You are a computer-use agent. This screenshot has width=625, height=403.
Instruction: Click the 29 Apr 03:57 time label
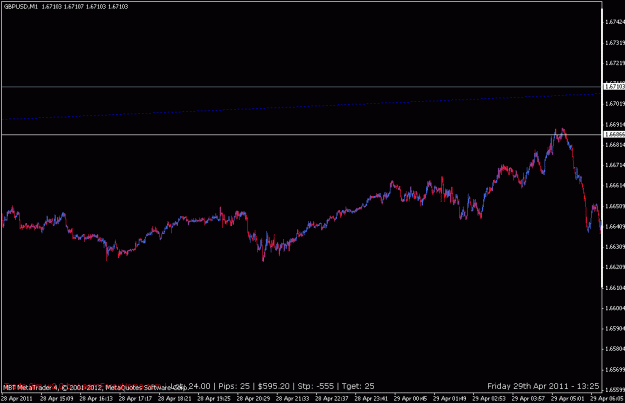tap(529, 398)
